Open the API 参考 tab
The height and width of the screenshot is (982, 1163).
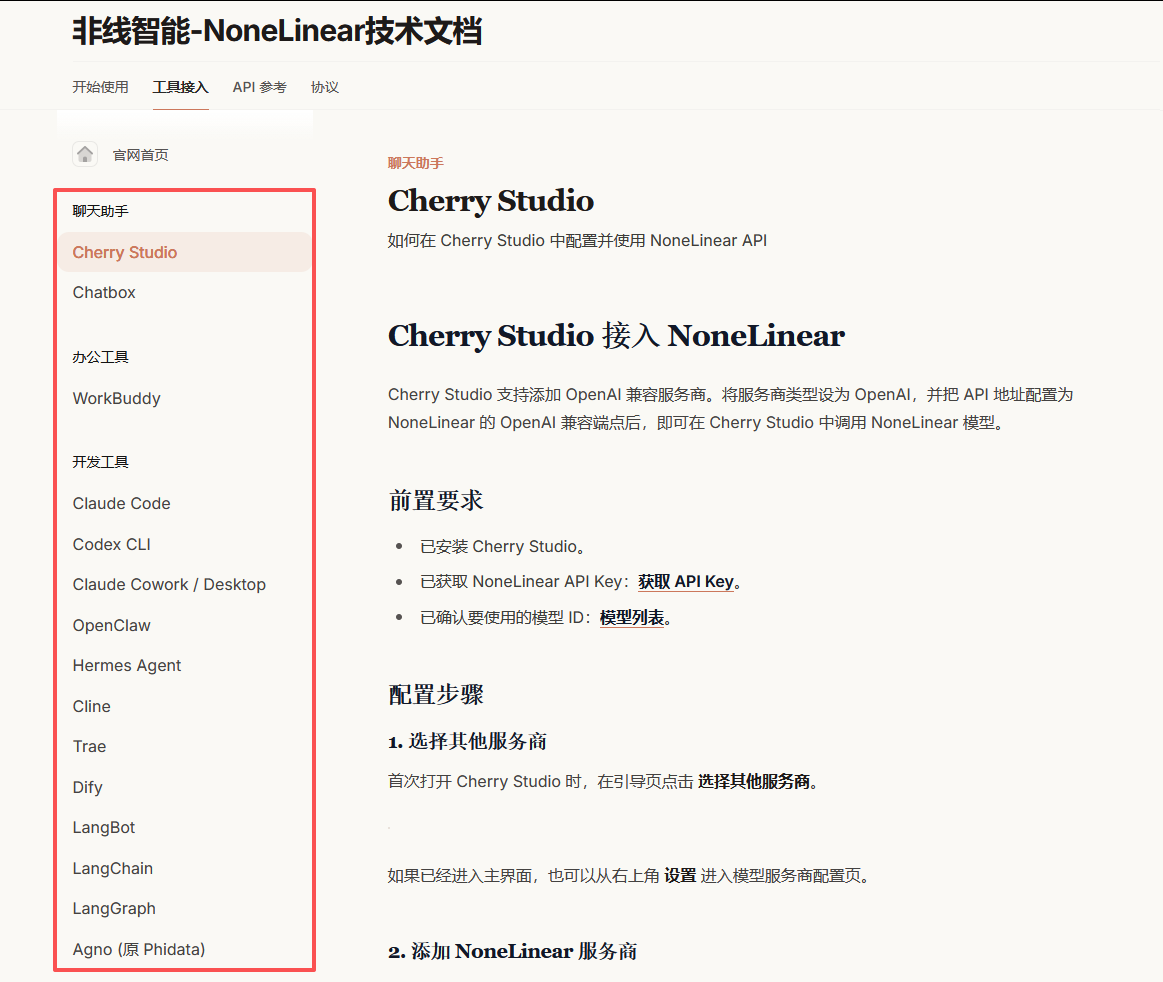[260, 87]
